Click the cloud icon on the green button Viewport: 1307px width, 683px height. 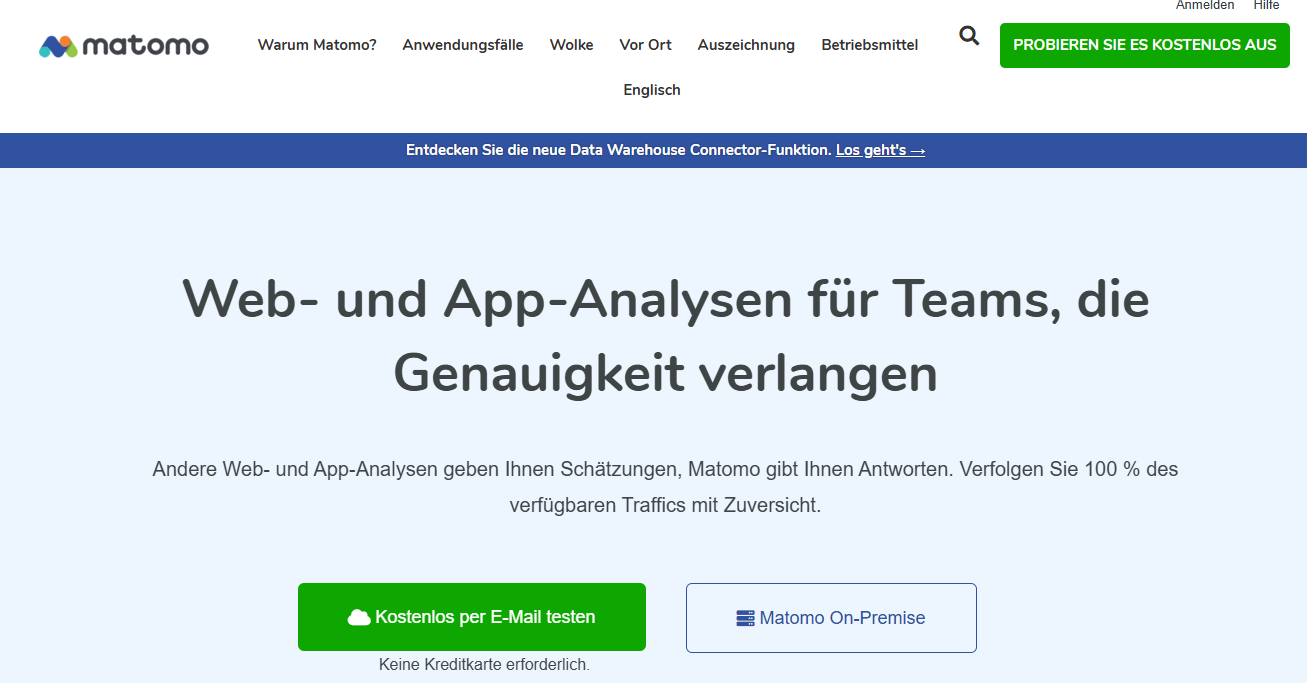[x=359, y=618]
